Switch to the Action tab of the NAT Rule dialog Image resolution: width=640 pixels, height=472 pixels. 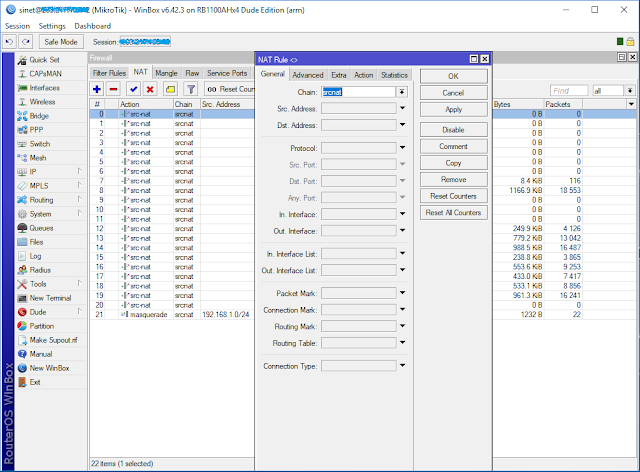pyautogui.click(x=364, y=75)
